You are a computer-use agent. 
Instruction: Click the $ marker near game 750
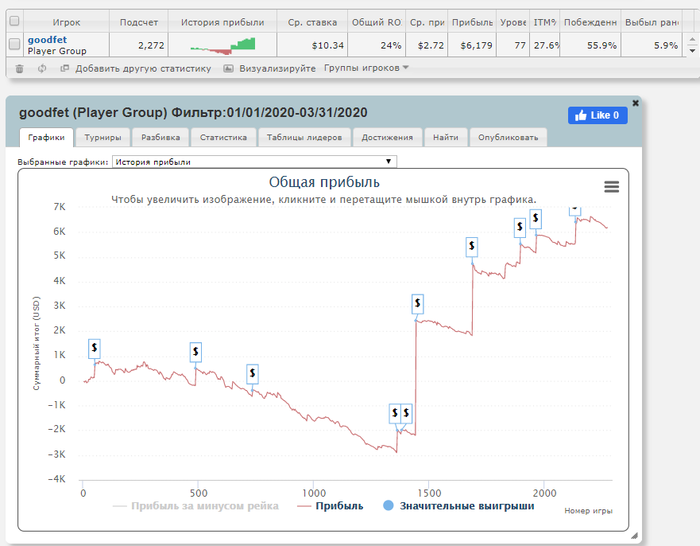coord(252,373)
